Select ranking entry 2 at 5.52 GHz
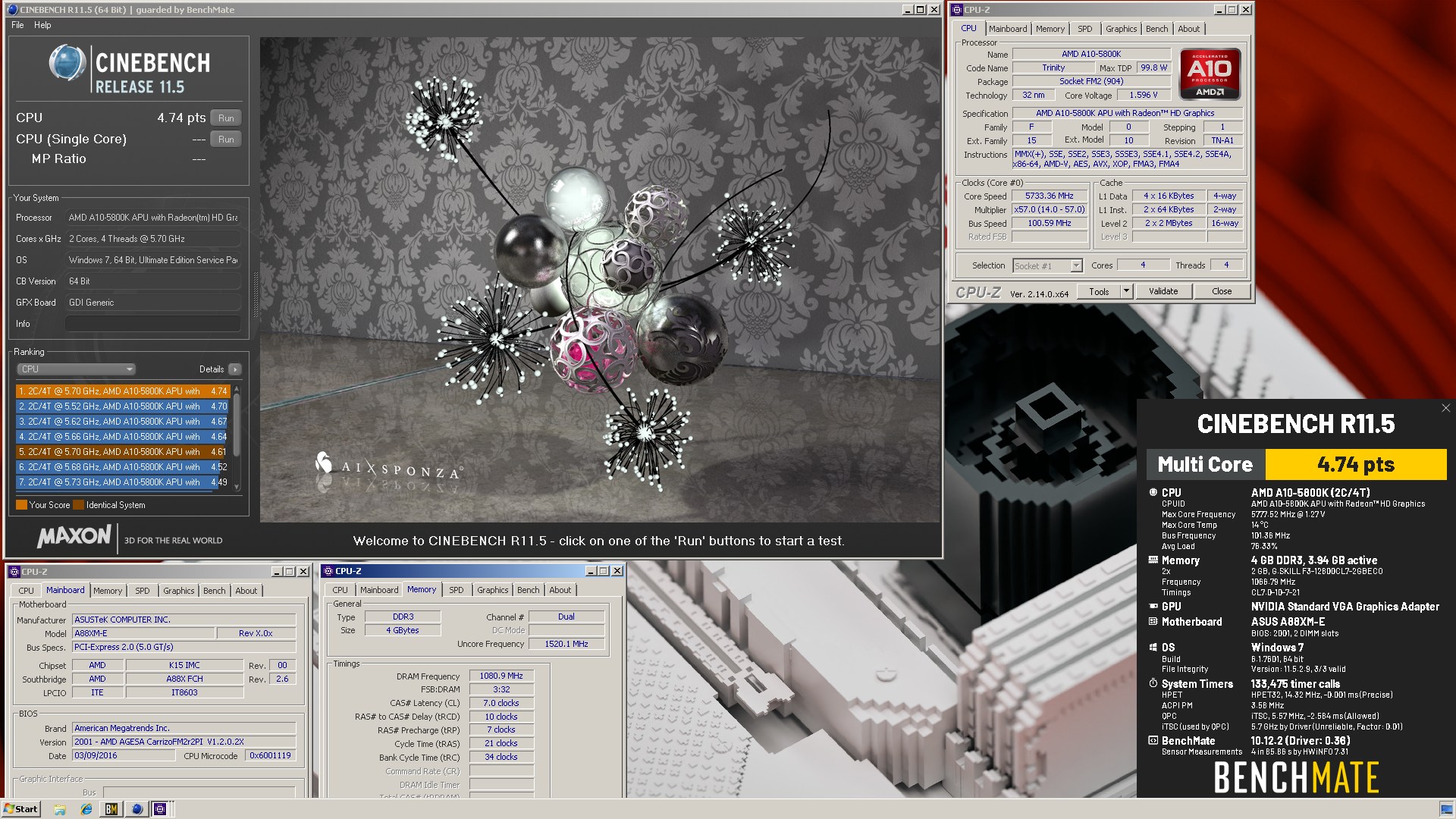Screen dimensions: 1456x819 coord(122,406)
